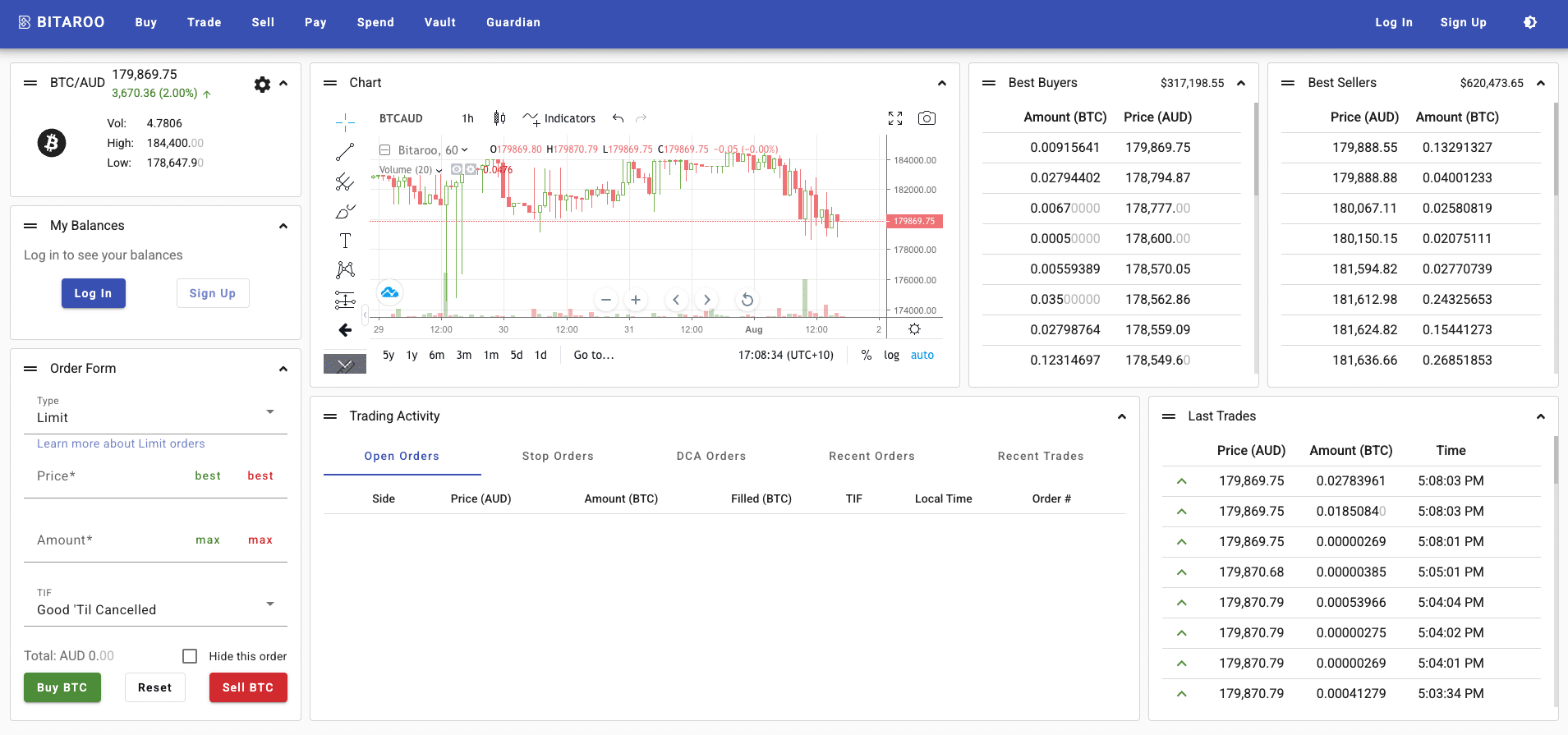
Task: Toggle the dark mode theme icon
Action: (1529, 22)
